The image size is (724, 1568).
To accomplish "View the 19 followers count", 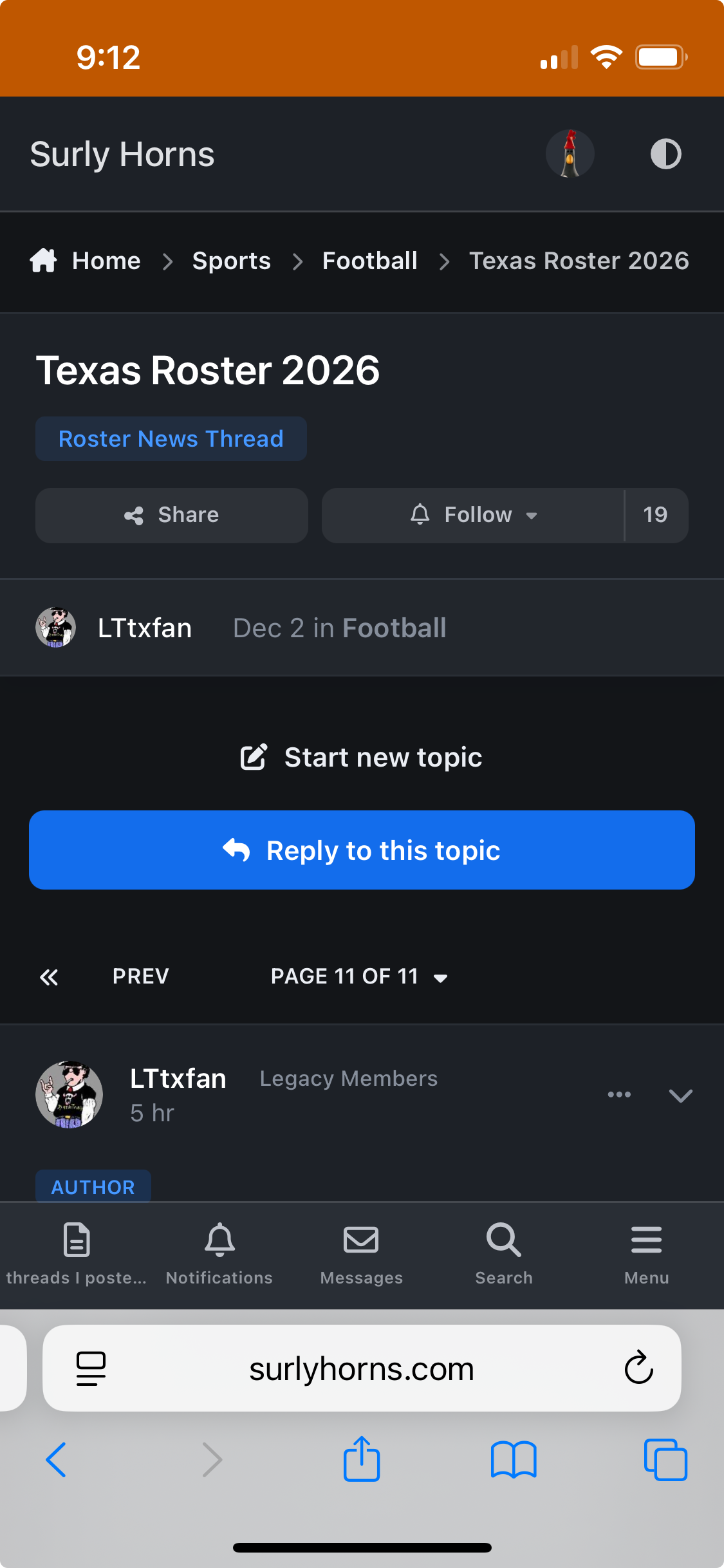I will [655, 515].
